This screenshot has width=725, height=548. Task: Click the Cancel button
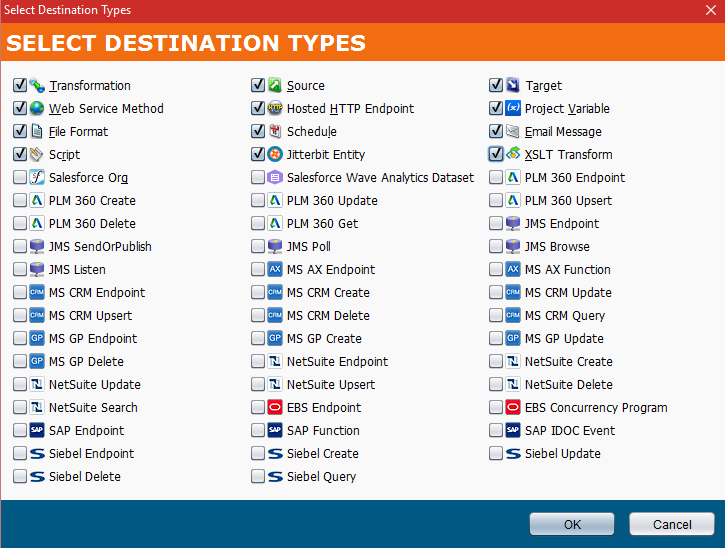[x=671, y=525]
